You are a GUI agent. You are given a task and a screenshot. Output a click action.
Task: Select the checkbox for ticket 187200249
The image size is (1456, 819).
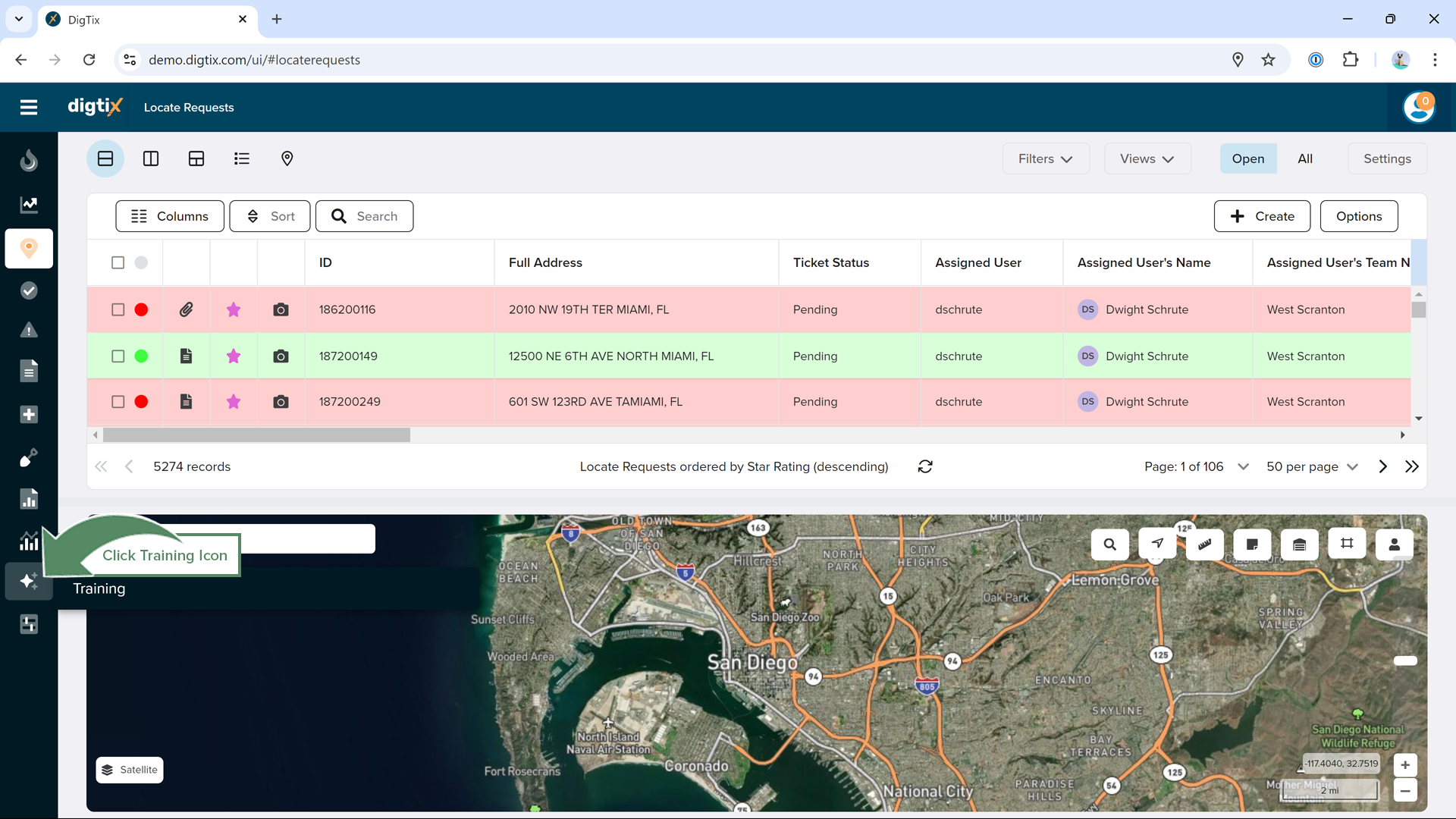tap(118, 402)
